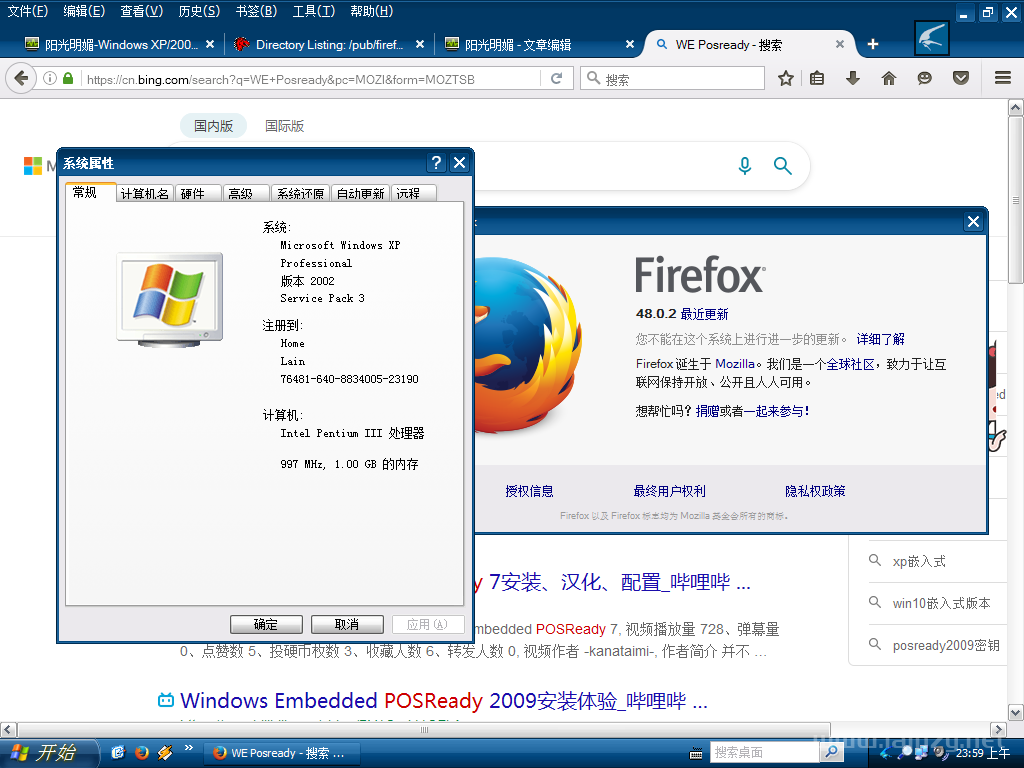Click the Bing magnifier search icon
Screen dimensions: 1024x768
click(782, 166)
